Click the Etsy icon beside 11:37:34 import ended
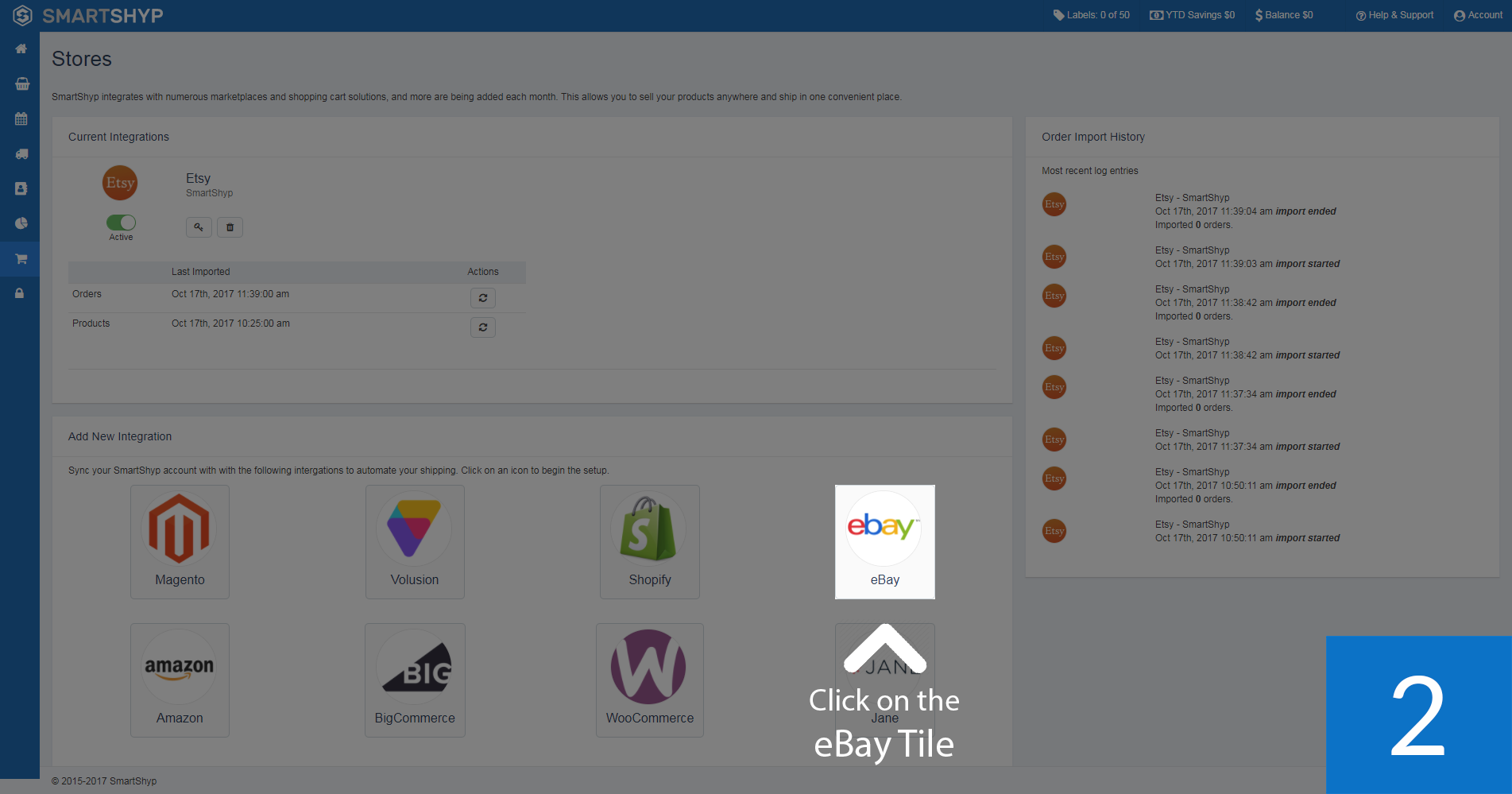This screenshot has width=1512, height=794. pos(1054,387)
